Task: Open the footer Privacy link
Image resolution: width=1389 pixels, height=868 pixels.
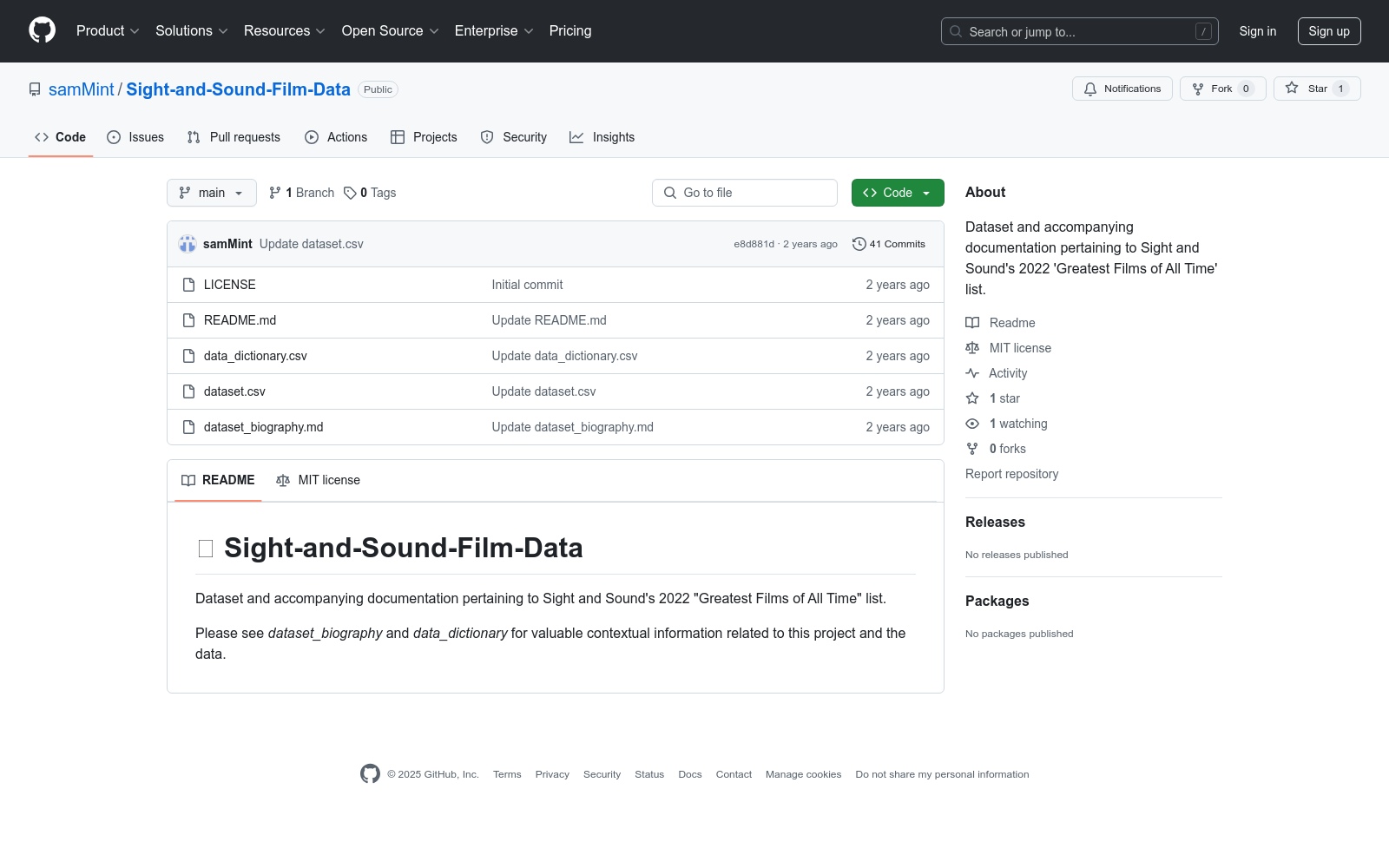Action: [552, 774]
